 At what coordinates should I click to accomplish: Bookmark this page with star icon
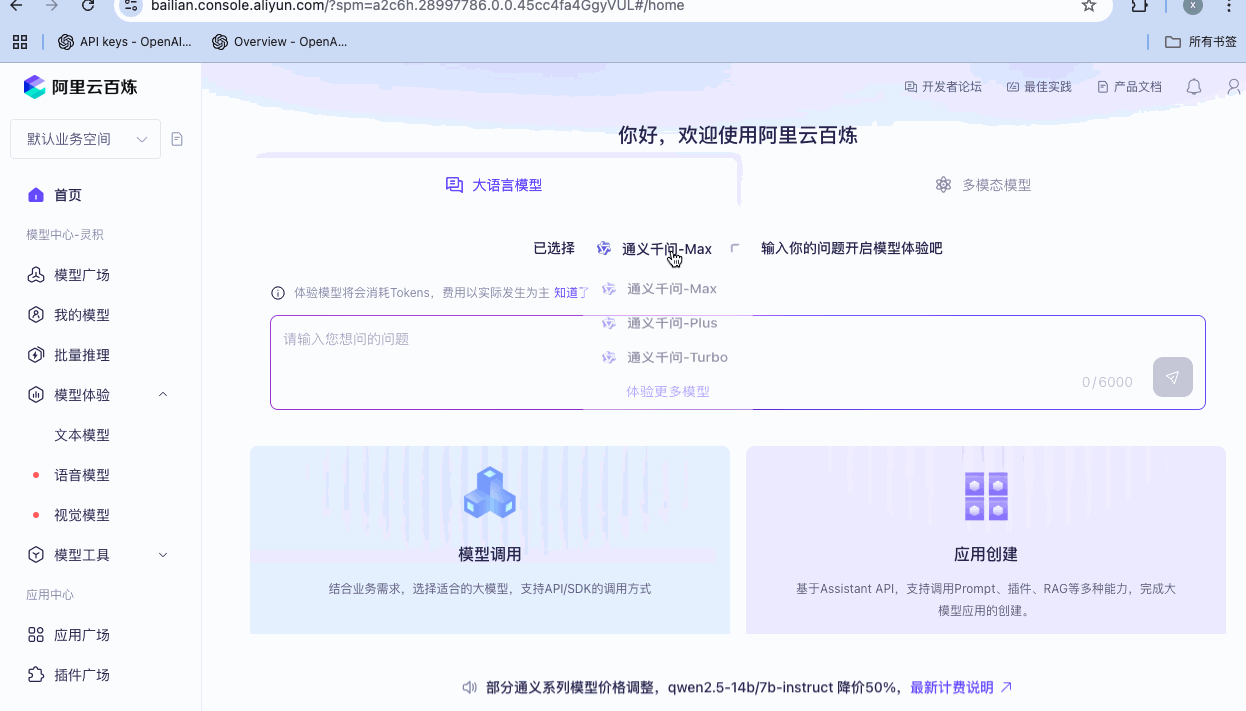[x=1089, y=6]
